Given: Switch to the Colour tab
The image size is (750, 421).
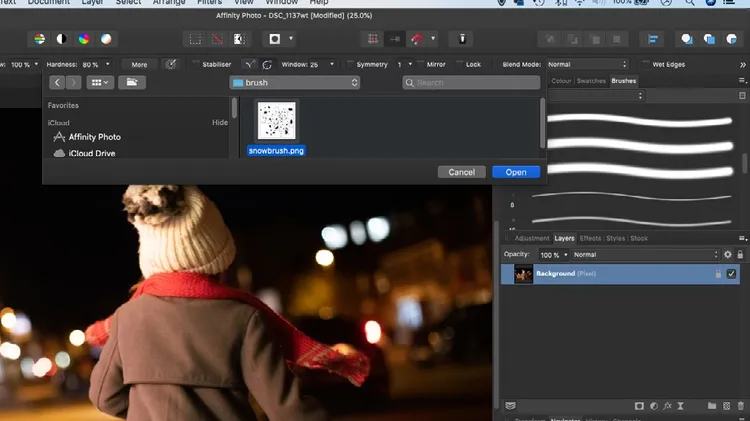Looking at the screenshot, I should [561, 81].
